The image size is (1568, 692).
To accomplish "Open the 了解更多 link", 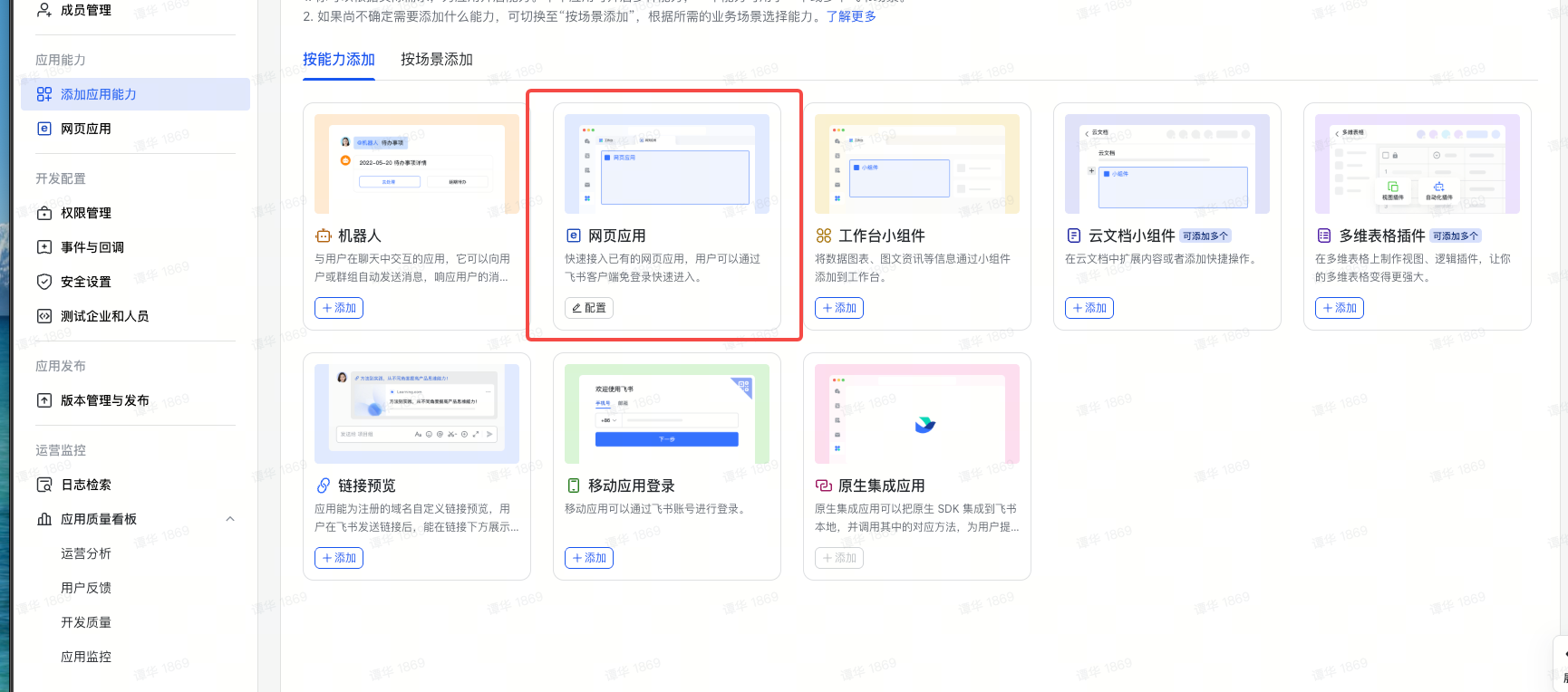I will [851, 16].
